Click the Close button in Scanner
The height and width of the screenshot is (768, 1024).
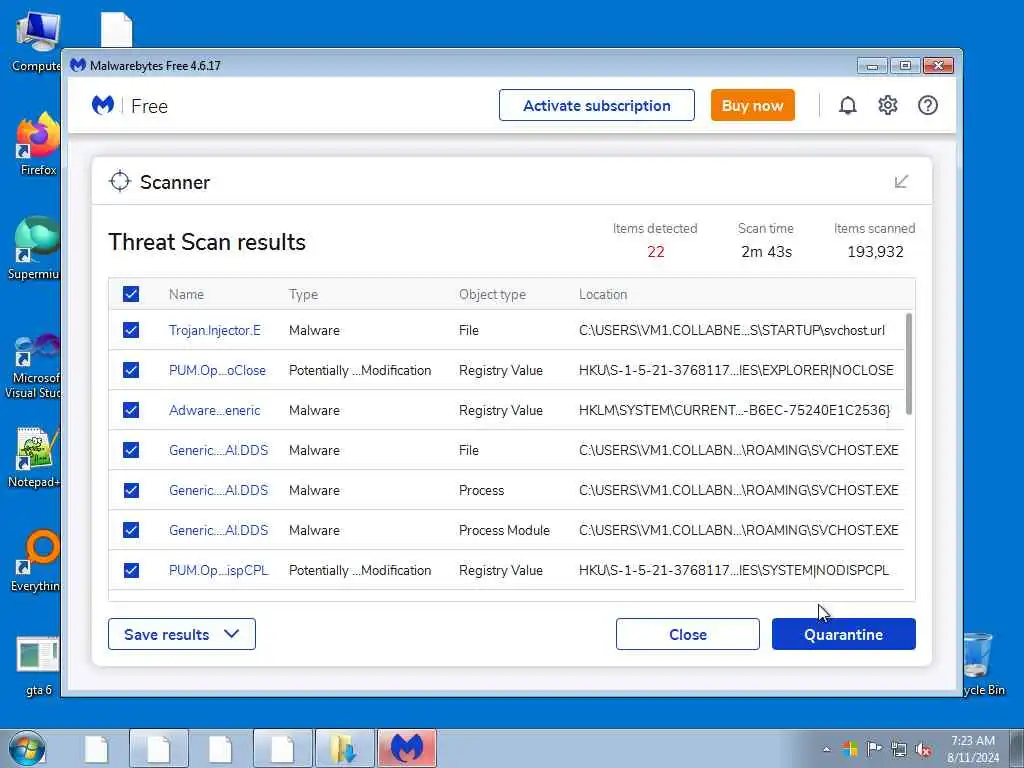688,634
